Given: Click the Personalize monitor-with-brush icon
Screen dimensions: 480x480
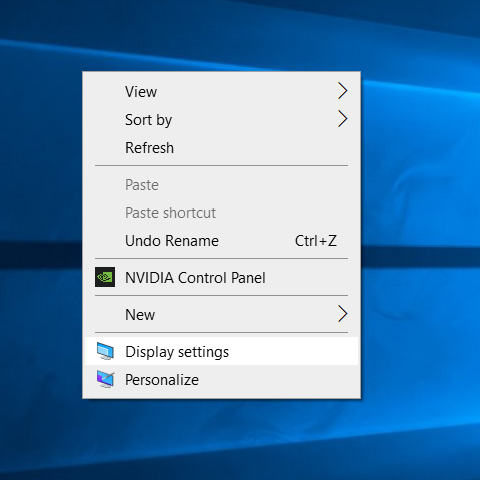Looking at the screenshot, I should (105, 379).
